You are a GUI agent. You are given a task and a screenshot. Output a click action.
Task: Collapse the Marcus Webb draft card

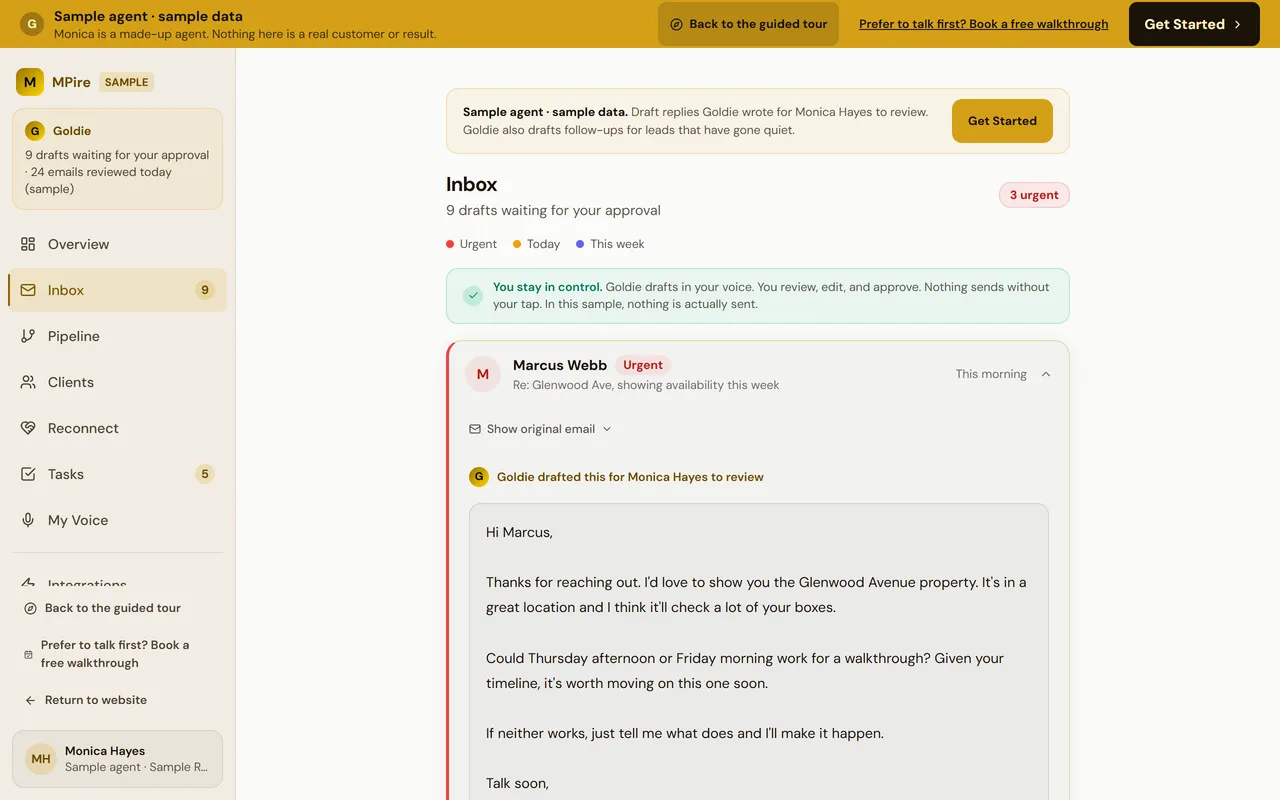coord(1046,374)
